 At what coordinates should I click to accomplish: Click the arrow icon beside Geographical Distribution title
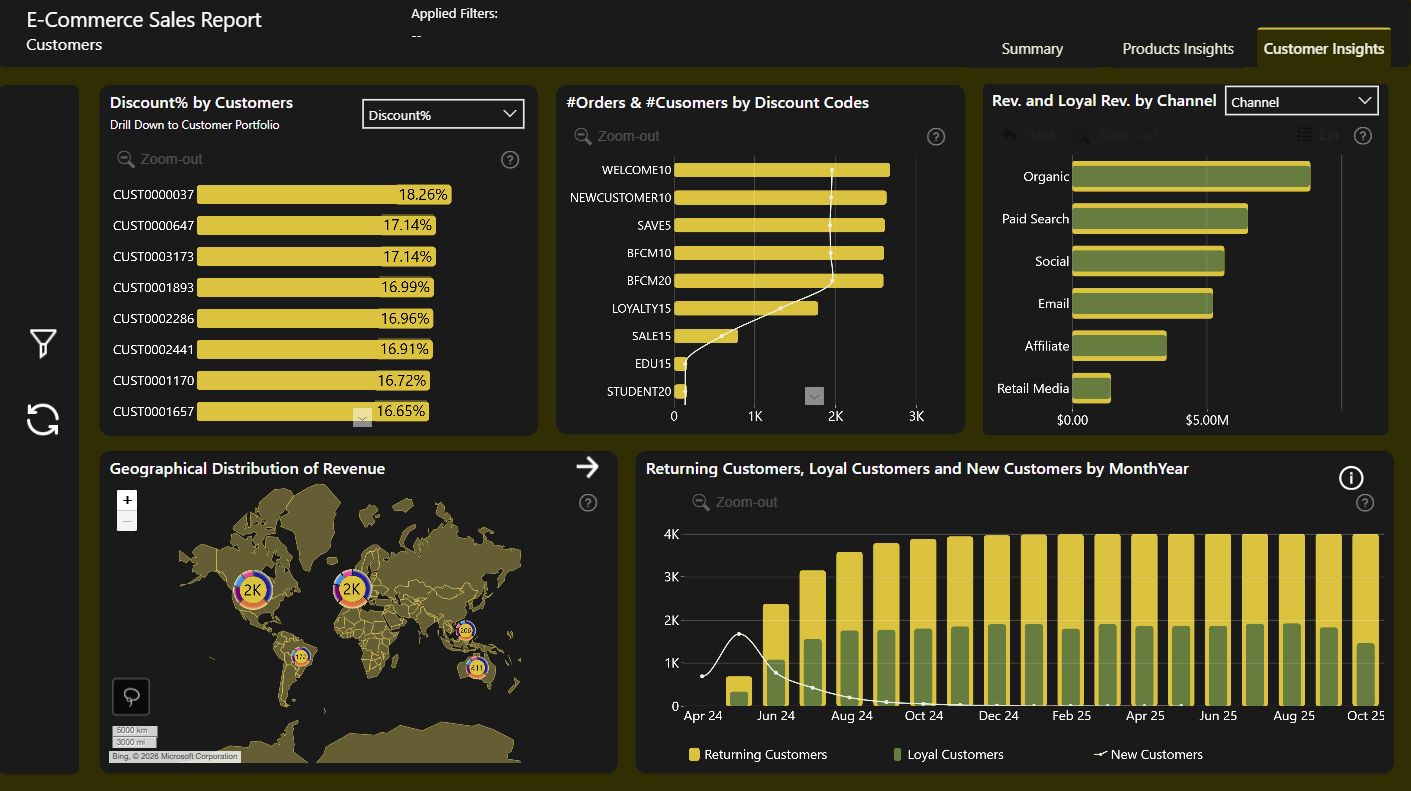click(x=587, y=466)
